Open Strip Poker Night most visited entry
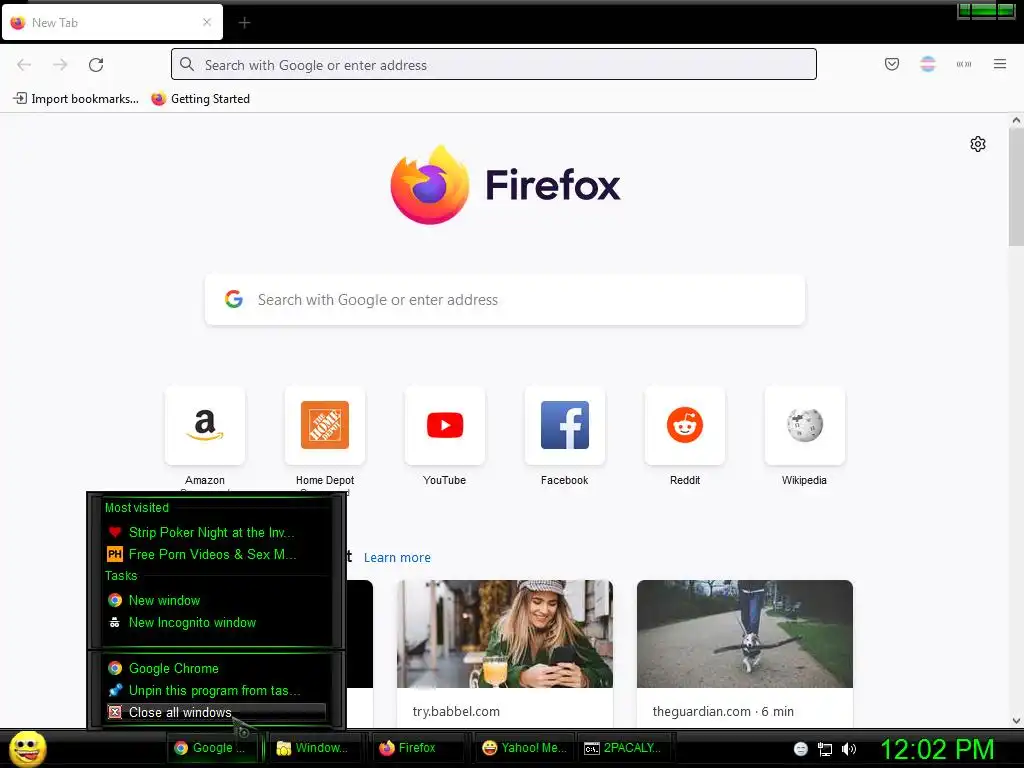1024x768 pixels. (x=216, y=532)
